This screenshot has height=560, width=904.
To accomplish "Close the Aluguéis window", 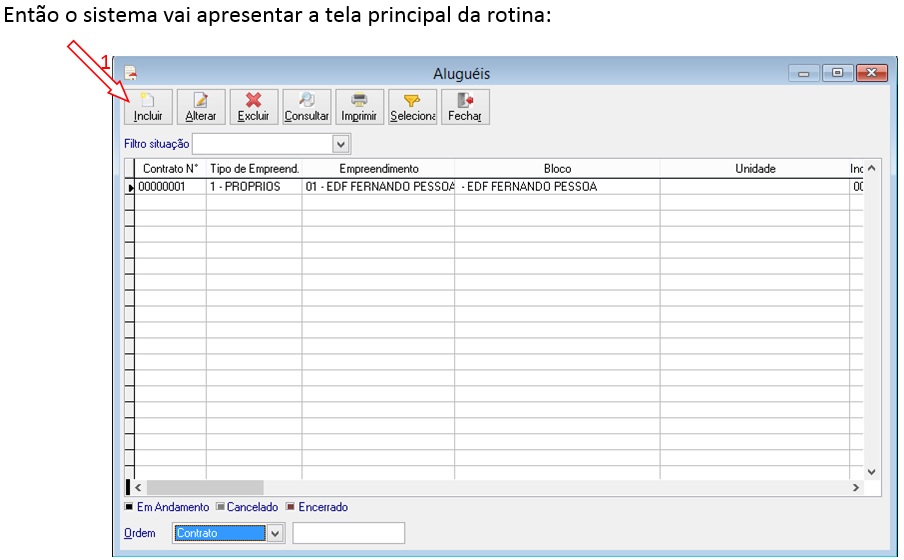I will [872, 73].
